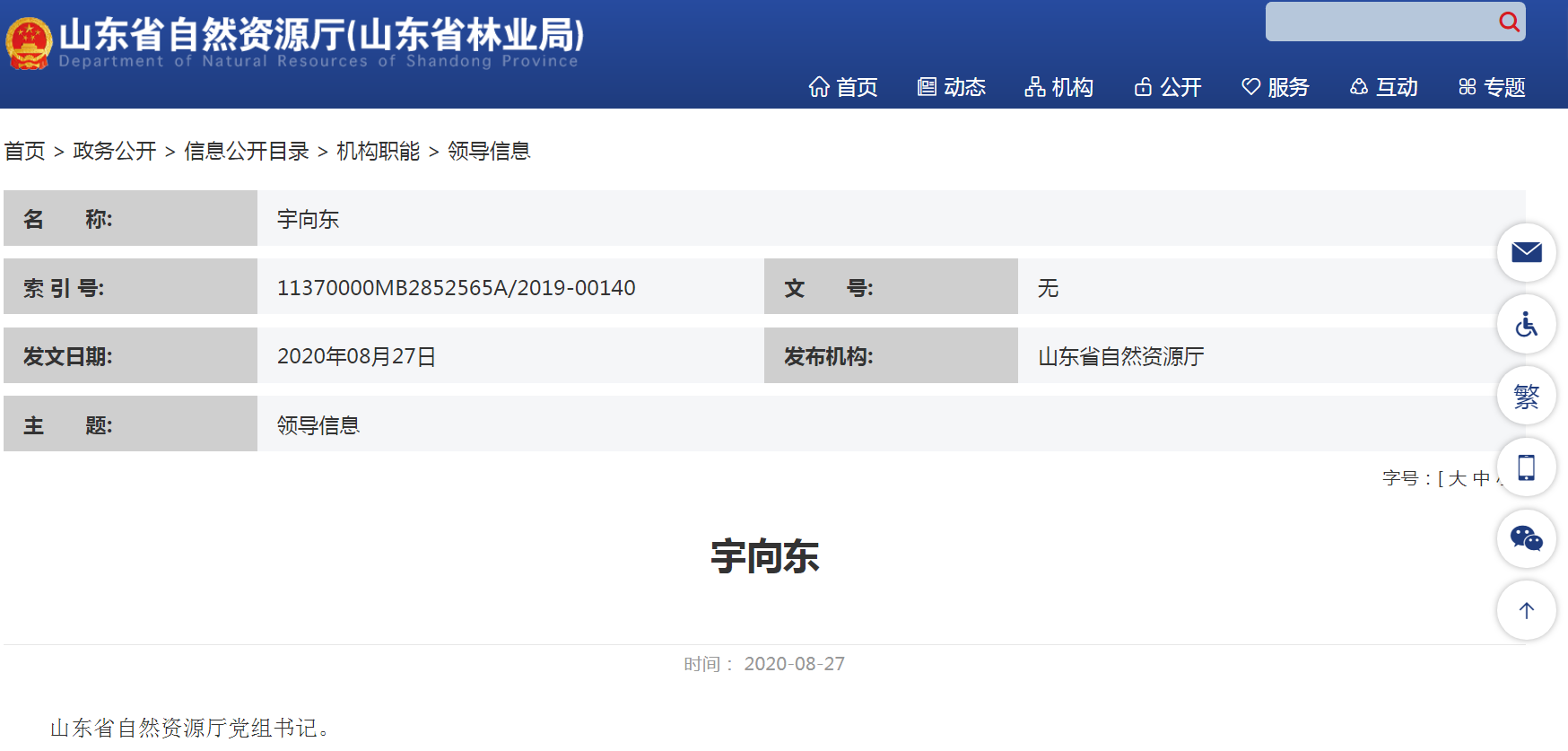This screenshot has height=751, width=1568.
Task: Click the heart icon beside 服务
Action: click(1251, 87)
